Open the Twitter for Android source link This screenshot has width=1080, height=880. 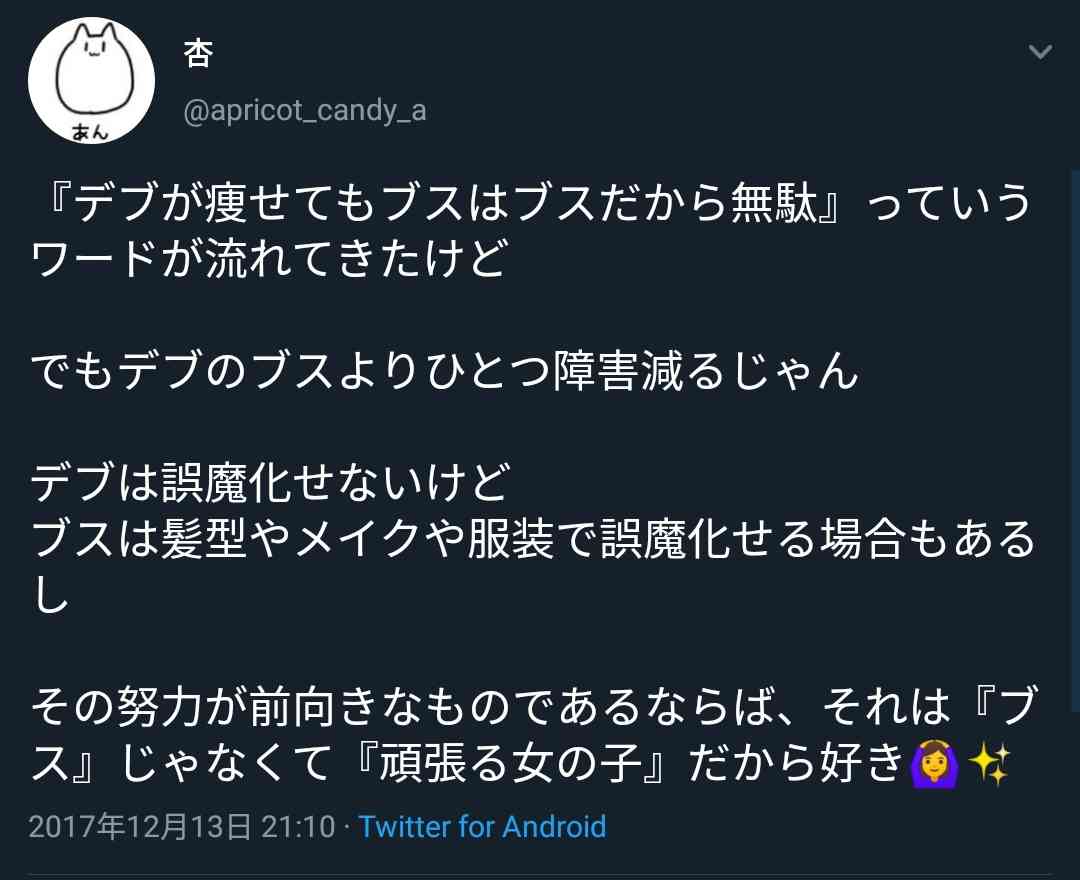[x=485, y=828]
